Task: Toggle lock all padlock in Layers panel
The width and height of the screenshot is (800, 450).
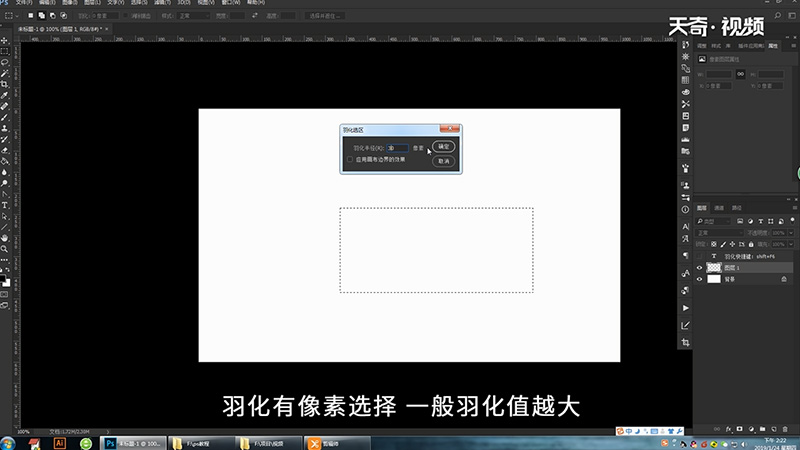Action: click(751, 244)
